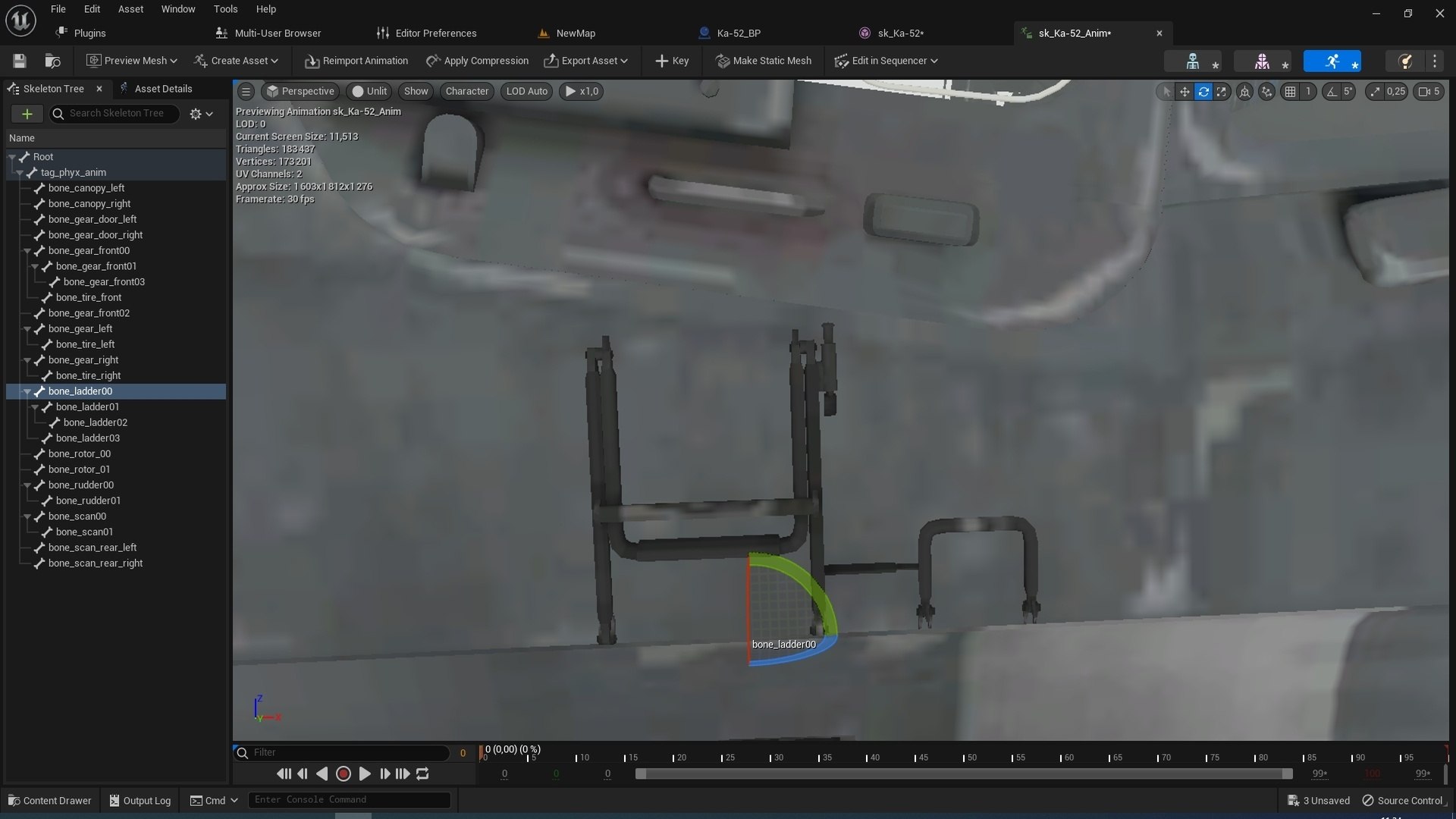The image size is (1456, 819).
Task: Open the Cmd console type dropdown
Action: pos(214,801)
